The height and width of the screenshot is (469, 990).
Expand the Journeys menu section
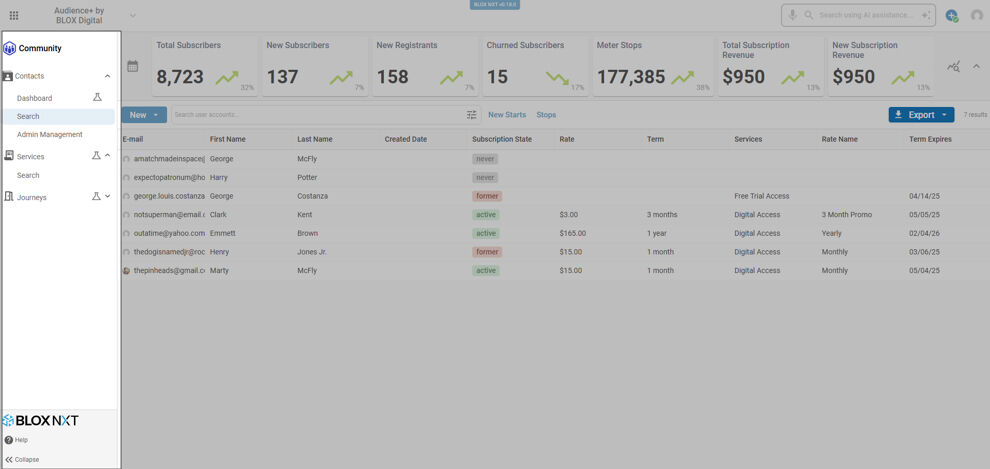(107, 196)
